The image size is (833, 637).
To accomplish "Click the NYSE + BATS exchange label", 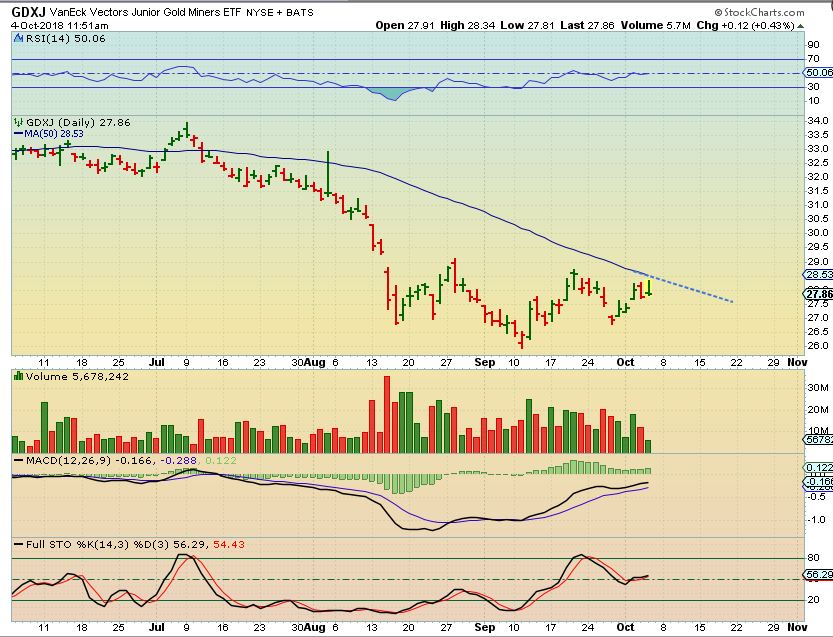I will pyautogui.click(x=279, y=12).
